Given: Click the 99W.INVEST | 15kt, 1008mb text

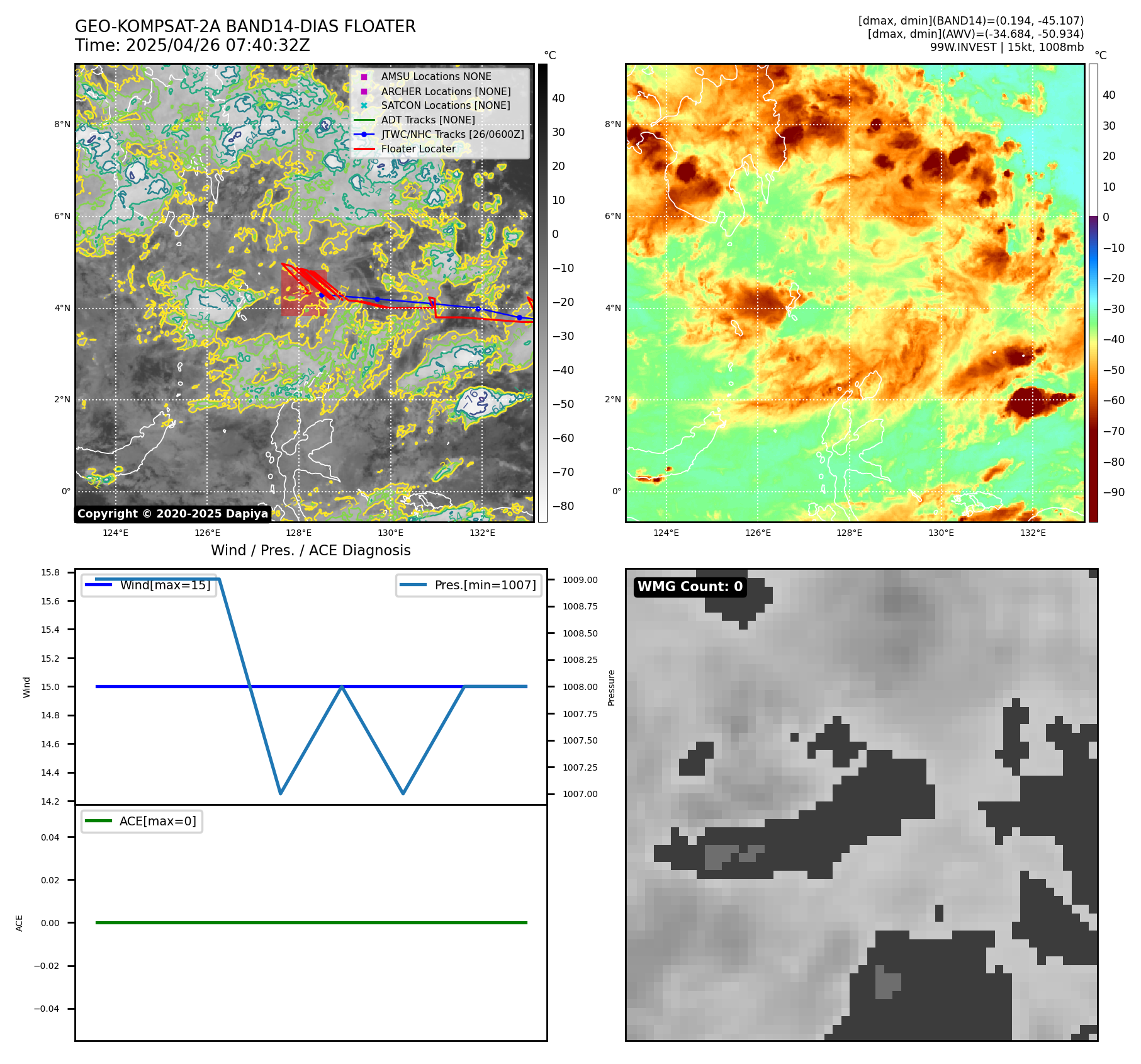Looking at the screenshot, I should [x=1007, y=47].
